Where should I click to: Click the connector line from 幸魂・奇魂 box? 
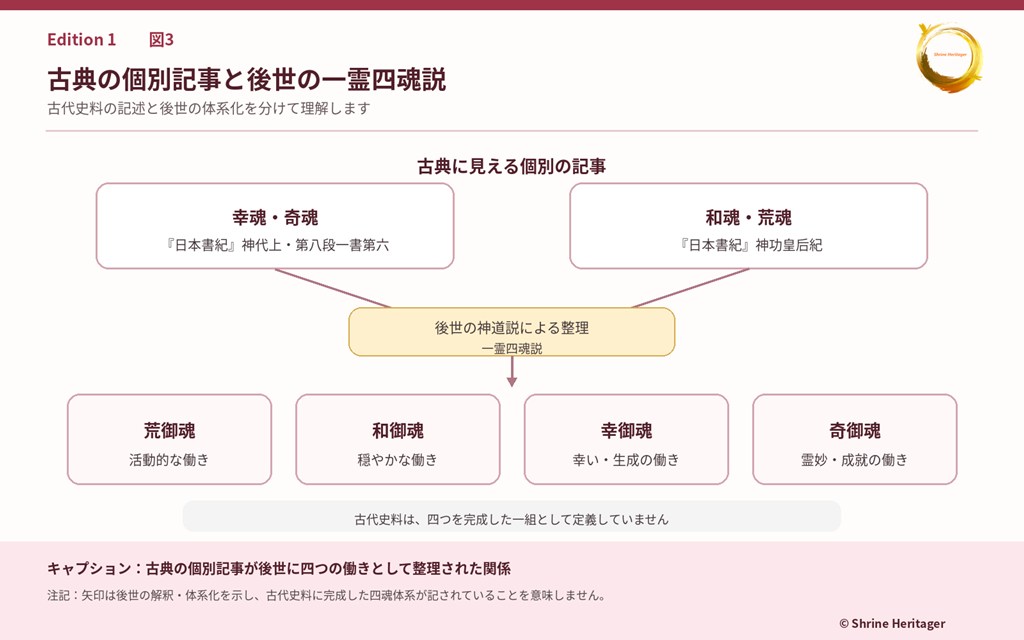click(x=332, y=288)
